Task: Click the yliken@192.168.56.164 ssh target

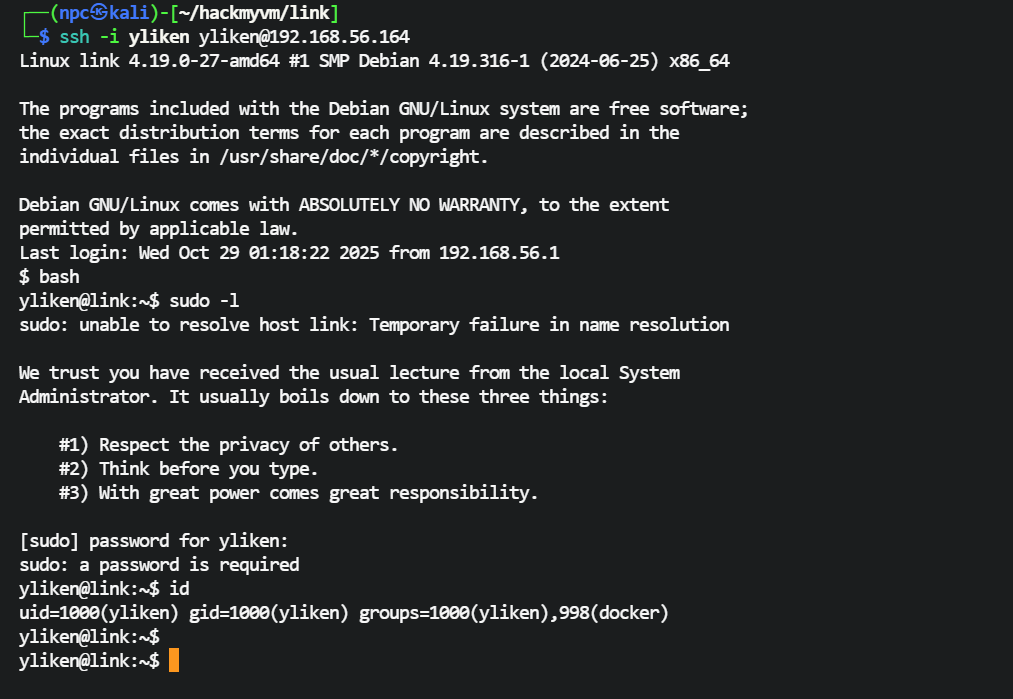Action: 329,37
